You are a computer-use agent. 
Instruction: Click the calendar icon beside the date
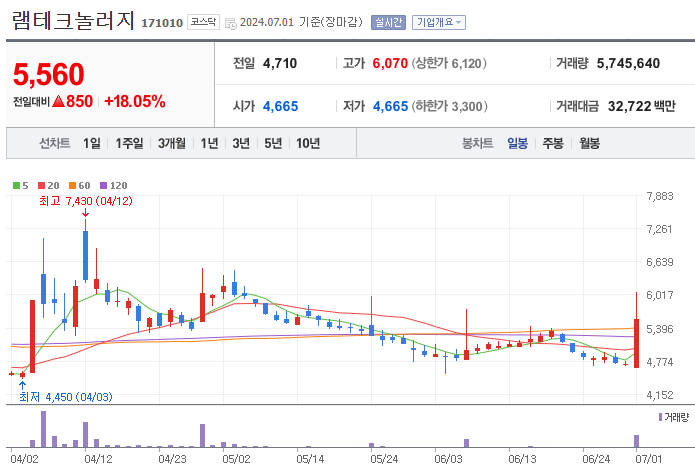point(231,23)
